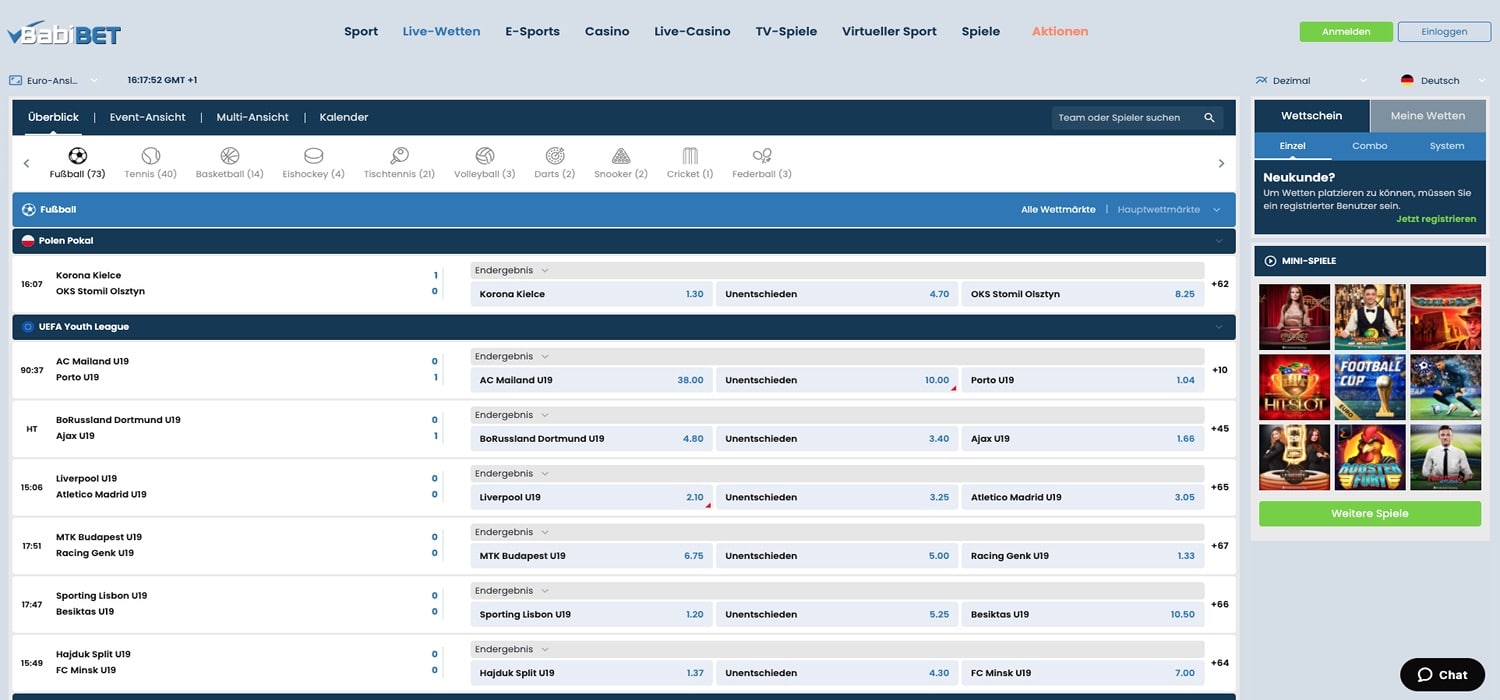This screenshot has width=1500, height=700.
Task: Select the Fußball sport icon
Action: coord(77,156)
